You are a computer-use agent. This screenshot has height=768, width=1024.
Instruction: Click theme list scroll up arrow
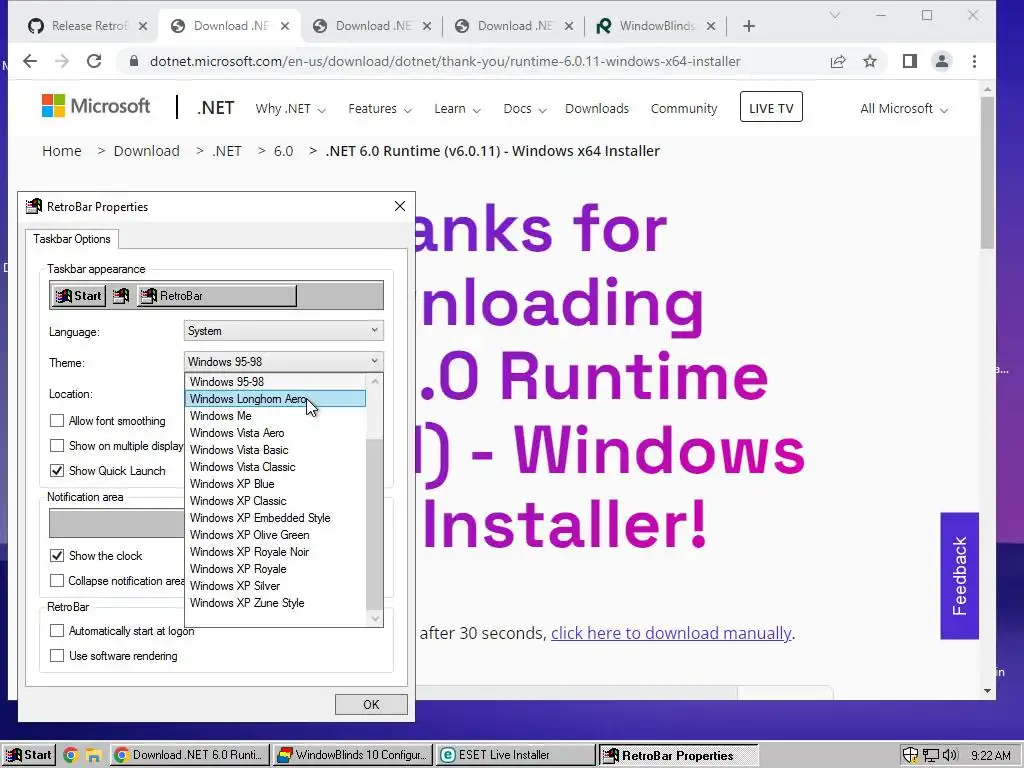click(x=375, y=381)
